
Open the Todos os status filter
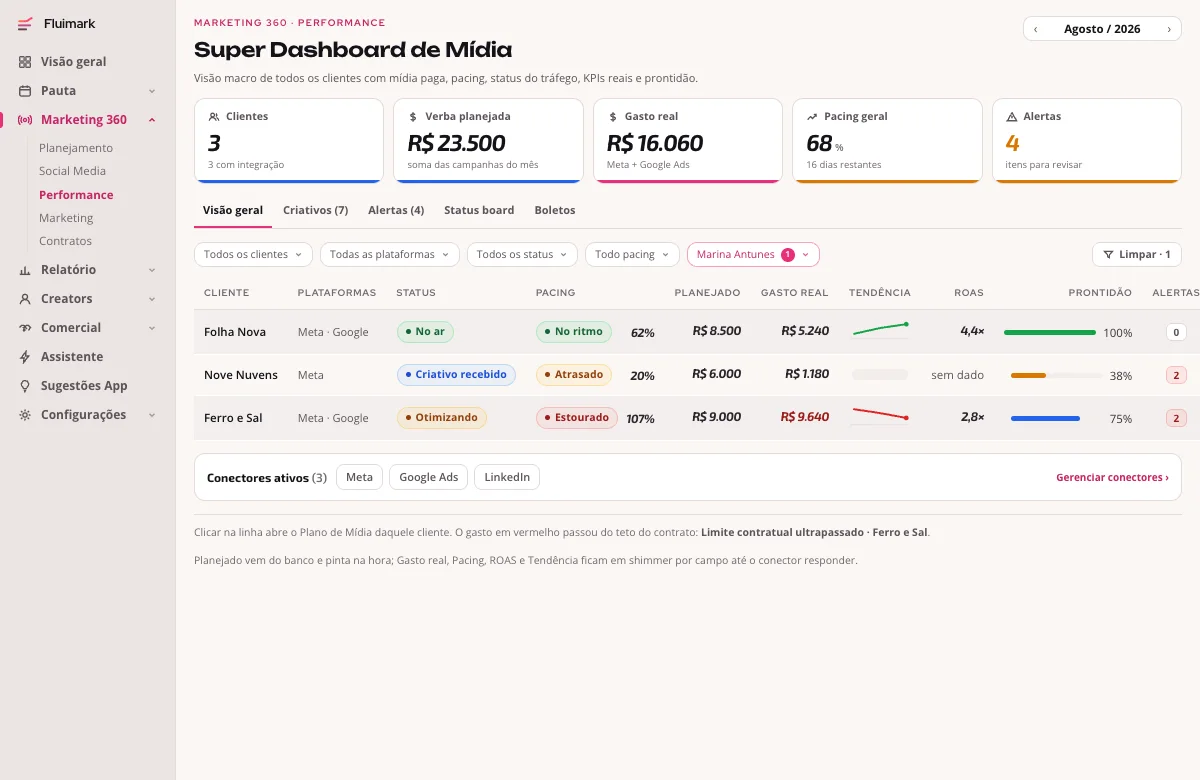click(x=522, y=255)
